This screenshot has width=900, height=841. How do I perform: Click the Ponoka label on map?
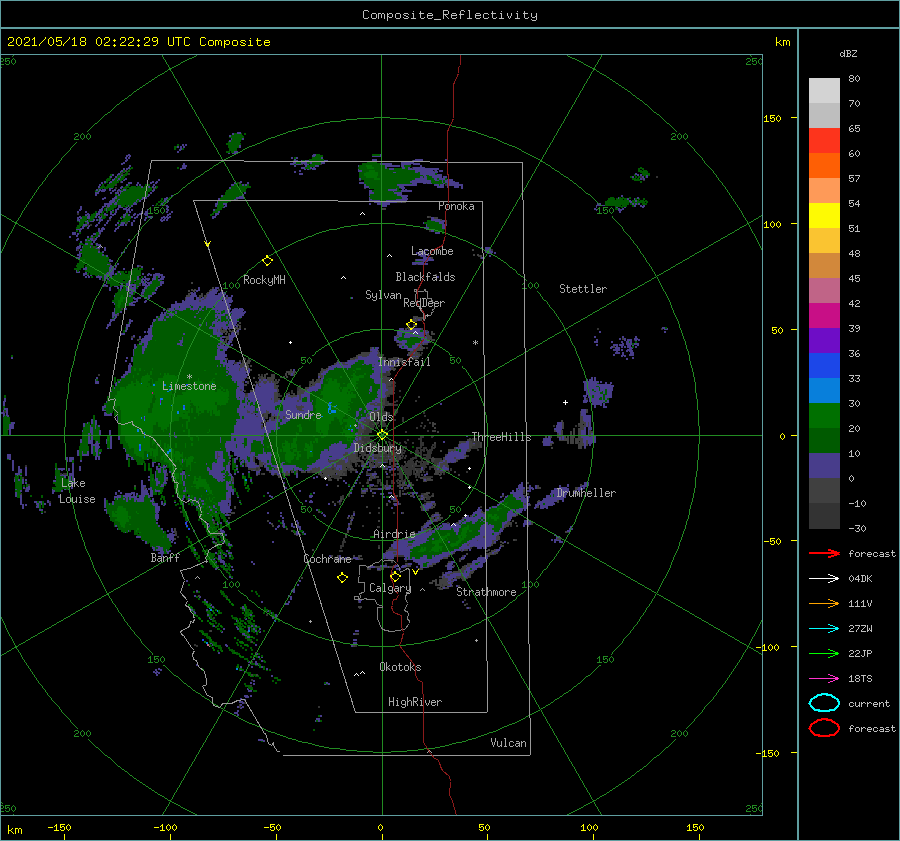pos(456,206)
